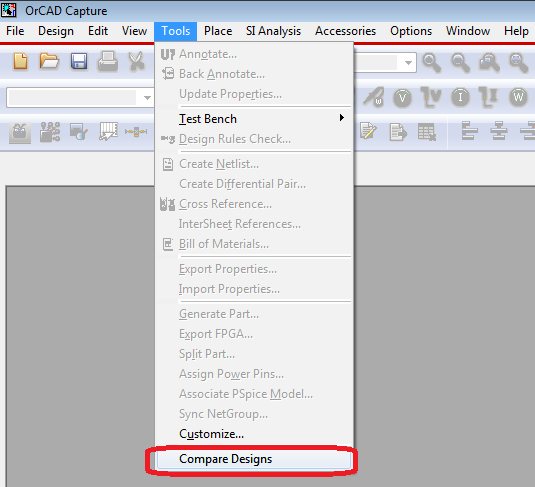Click the Save floppy disk icon
This screenshot has height=487, width=535.
click(79, 62)
